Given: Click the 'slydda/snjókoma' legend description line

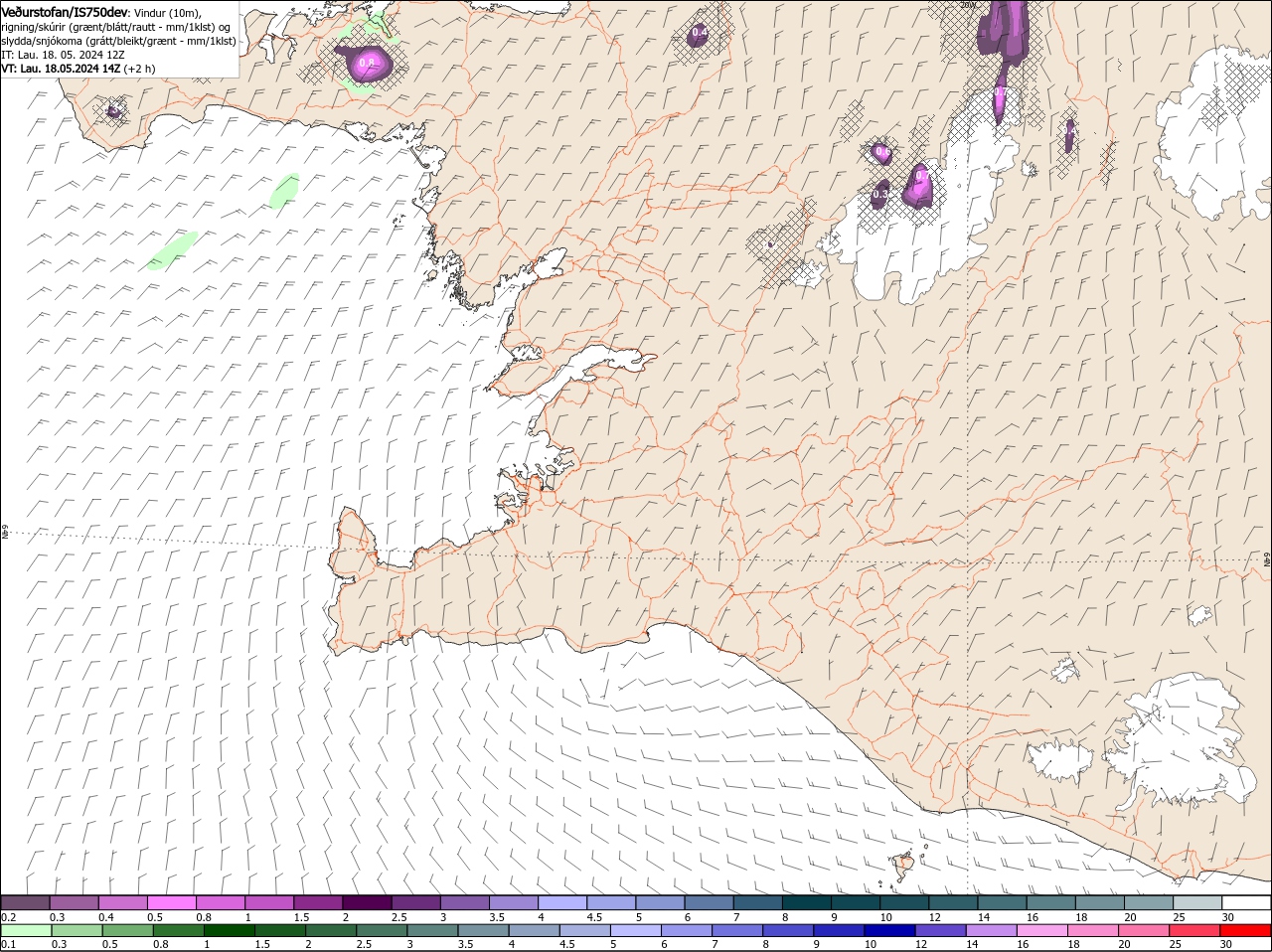Looking at the screenshot, I should click(118, 41).
